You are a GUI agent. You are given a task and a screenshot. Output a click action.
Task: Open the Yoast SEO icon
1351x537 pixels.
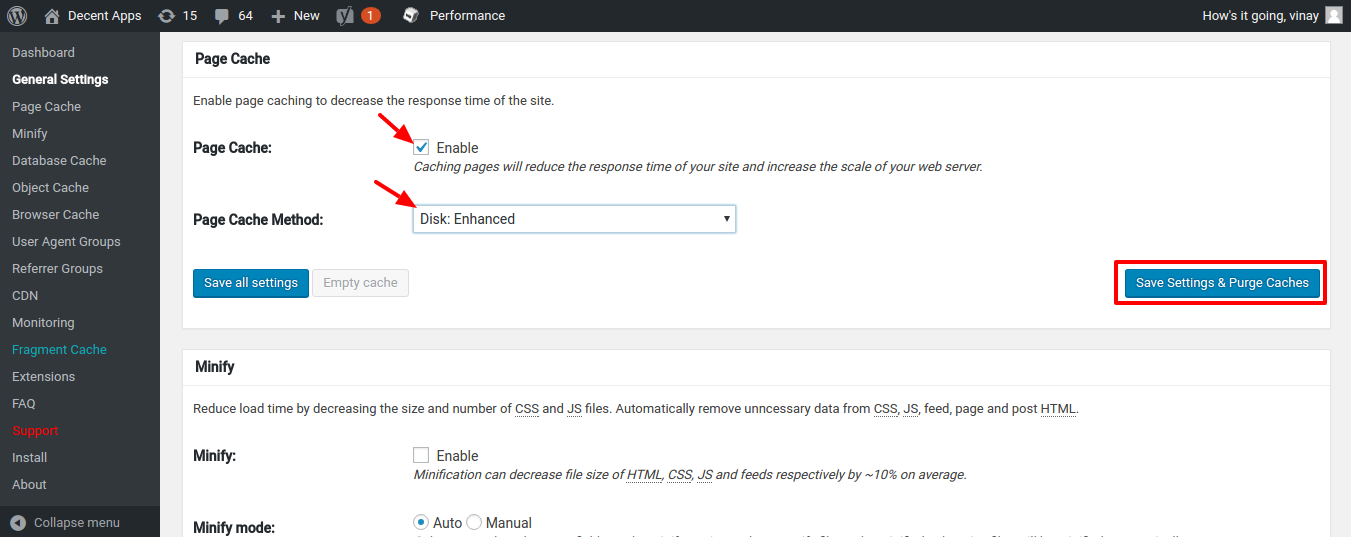click(x=345, y=15)
